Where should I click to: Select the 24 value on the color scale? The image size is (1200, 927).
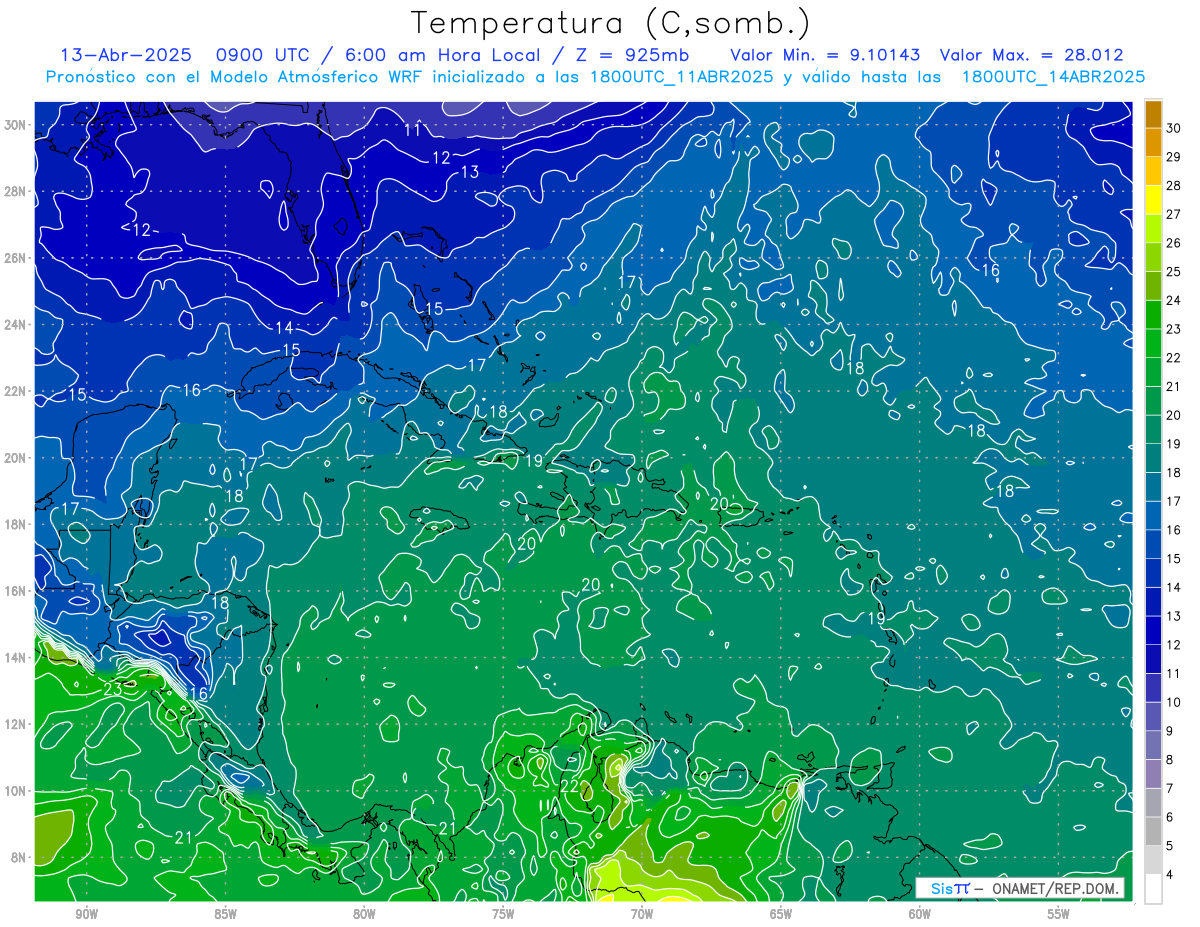(1173, 300)
